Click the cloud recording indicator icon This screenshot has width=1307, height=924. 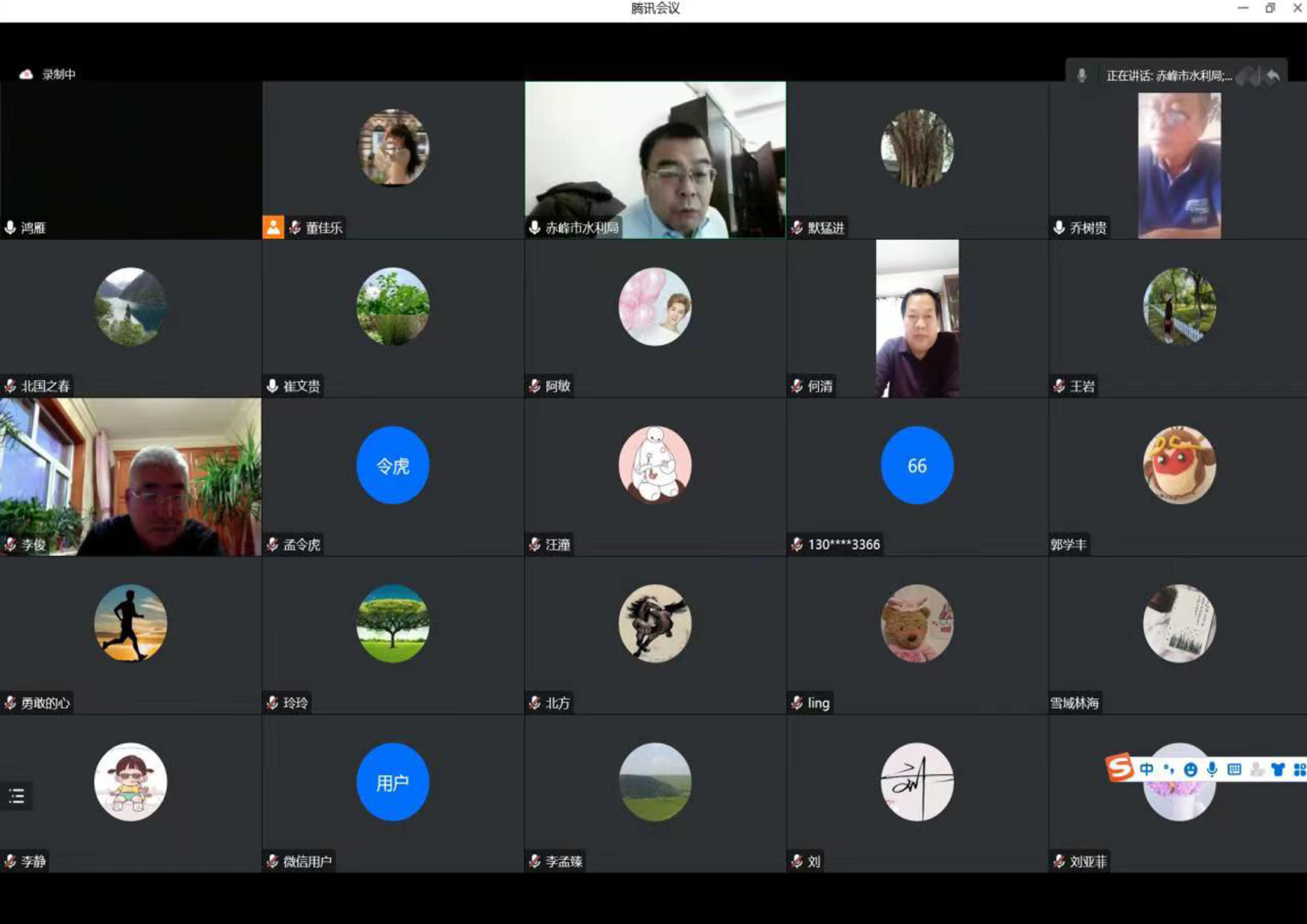tap(26, 75)
